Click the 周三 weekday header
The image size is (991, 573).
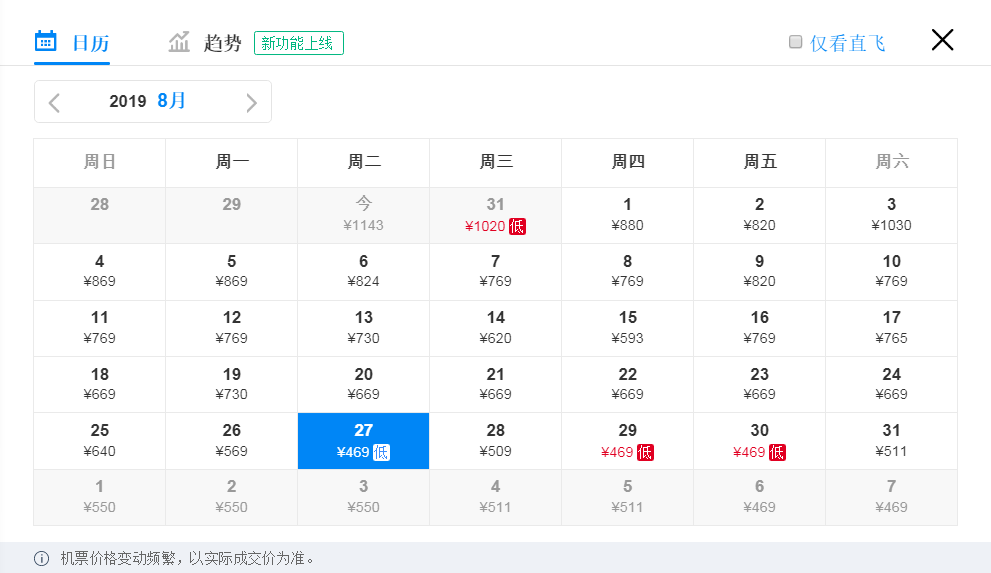point(496,162)
